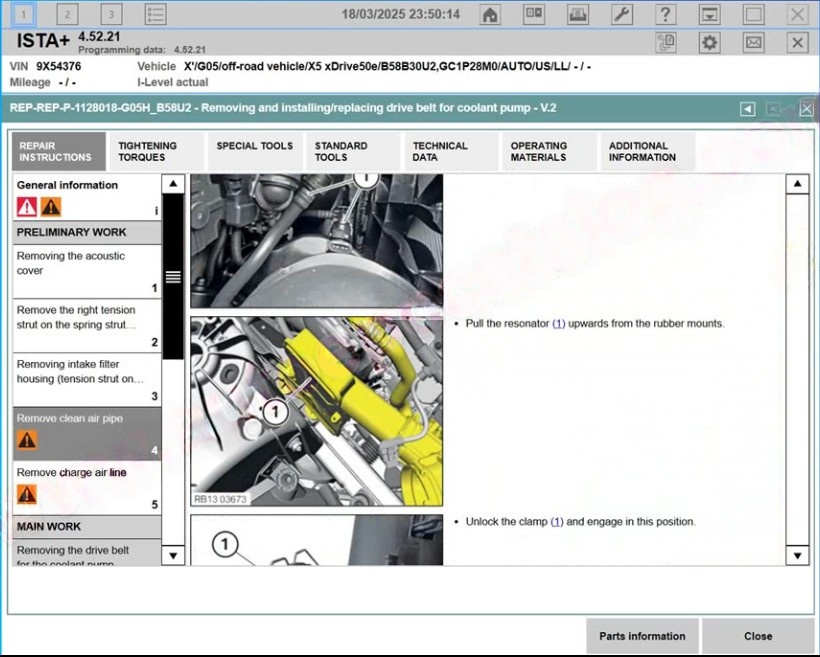Viewport: 820px width, 657px height.
Task: Select operation tab number 2
Action: click(67, 14)
